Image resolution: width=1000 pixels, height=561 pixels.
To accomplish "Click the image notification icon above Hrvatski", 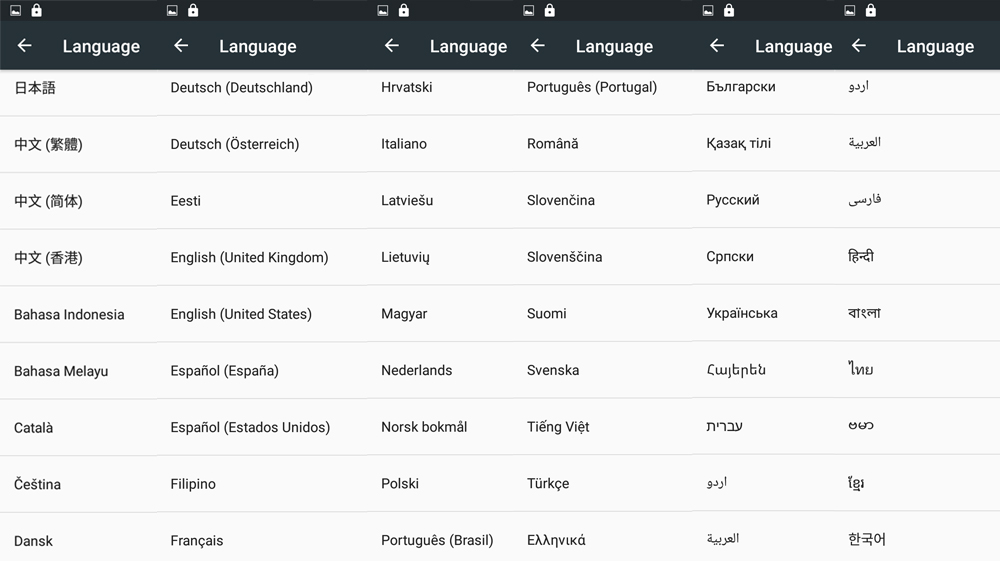I will (383, 10).
